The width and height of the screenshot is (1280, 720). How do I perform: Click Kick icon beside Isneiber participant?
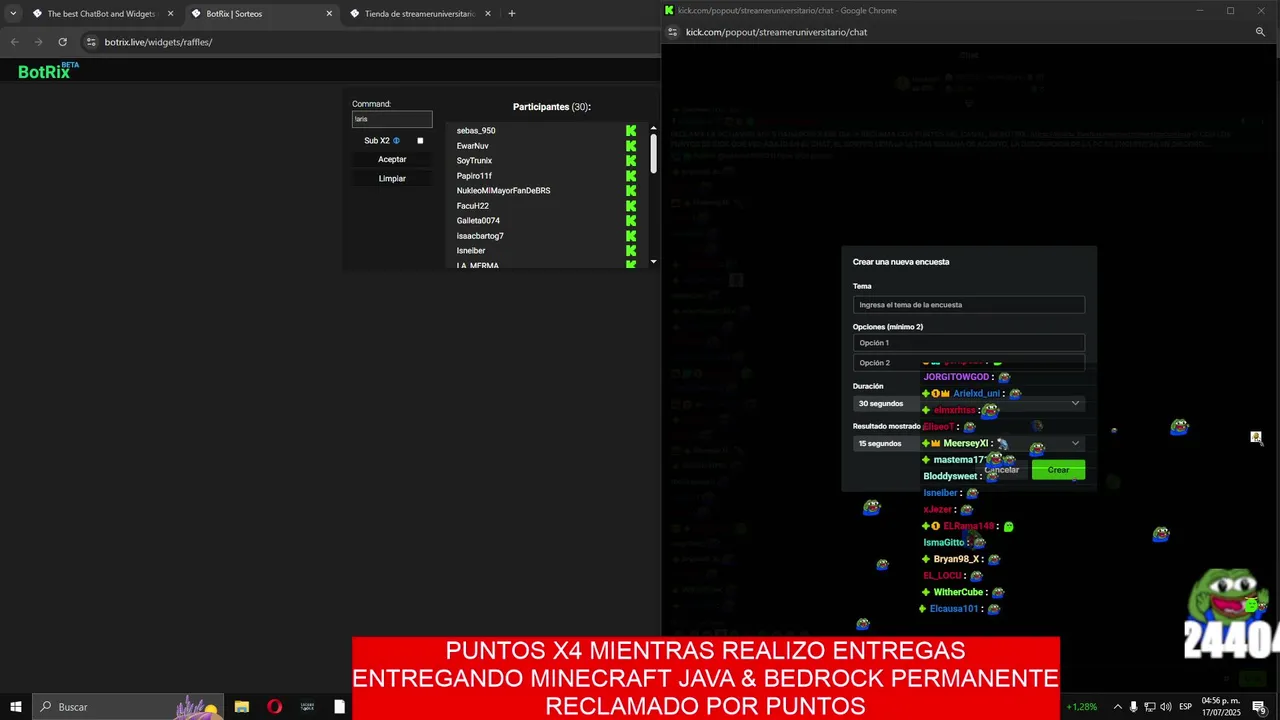631,251
